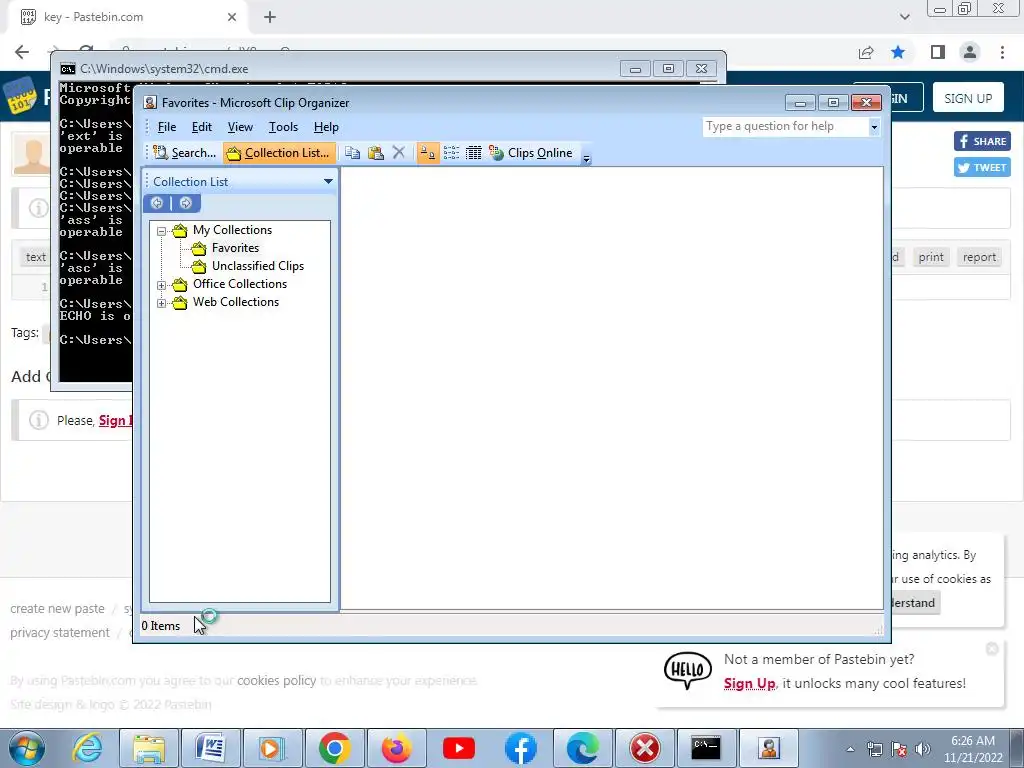Collapse the My Collections tree node
Image resolution: width=1024 pixels, height=768 pixels.
coord(161,231)
